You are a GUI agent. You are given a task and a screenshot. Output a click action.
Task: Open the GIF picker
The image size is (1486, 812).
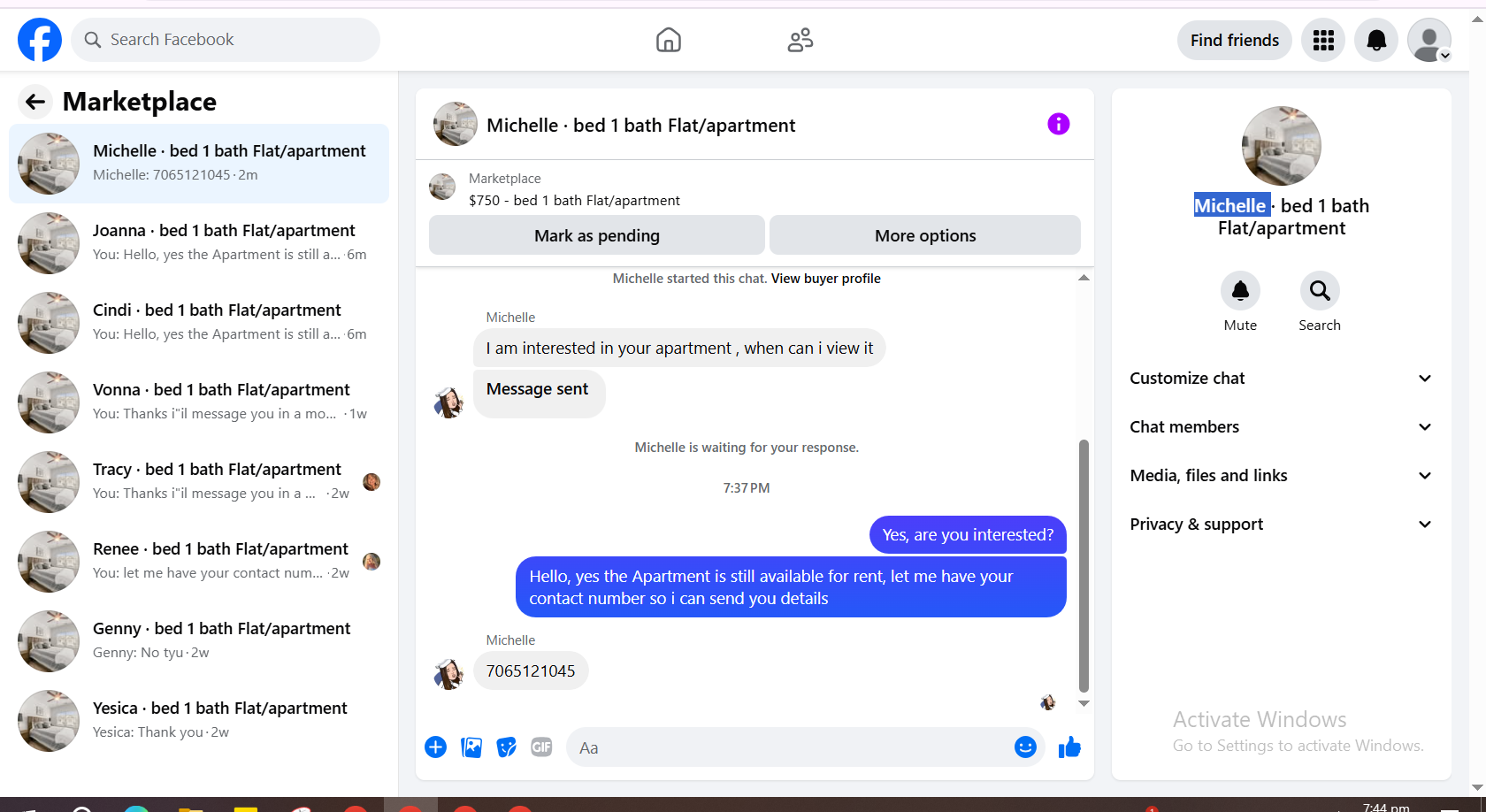[541, 747]
